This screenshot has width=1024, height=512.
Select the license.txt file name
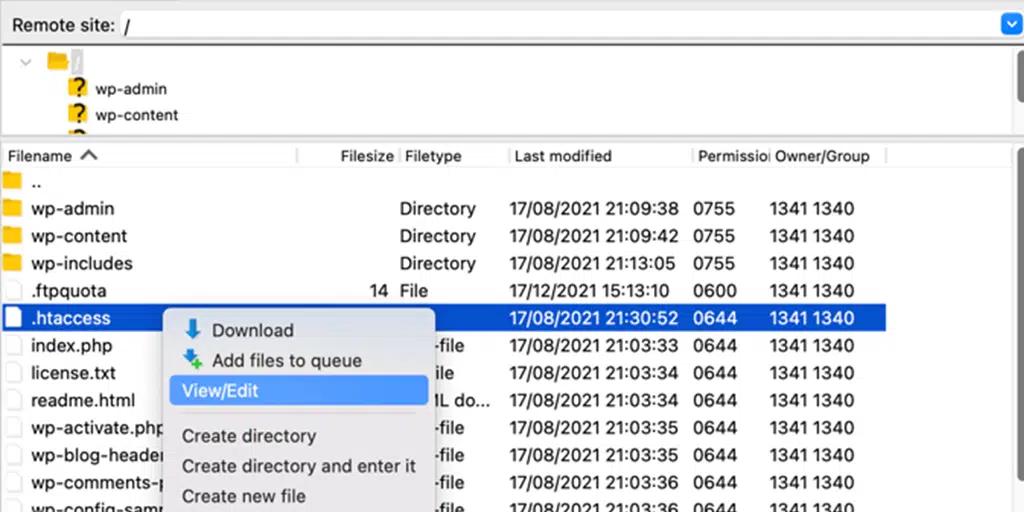[73, 373]
